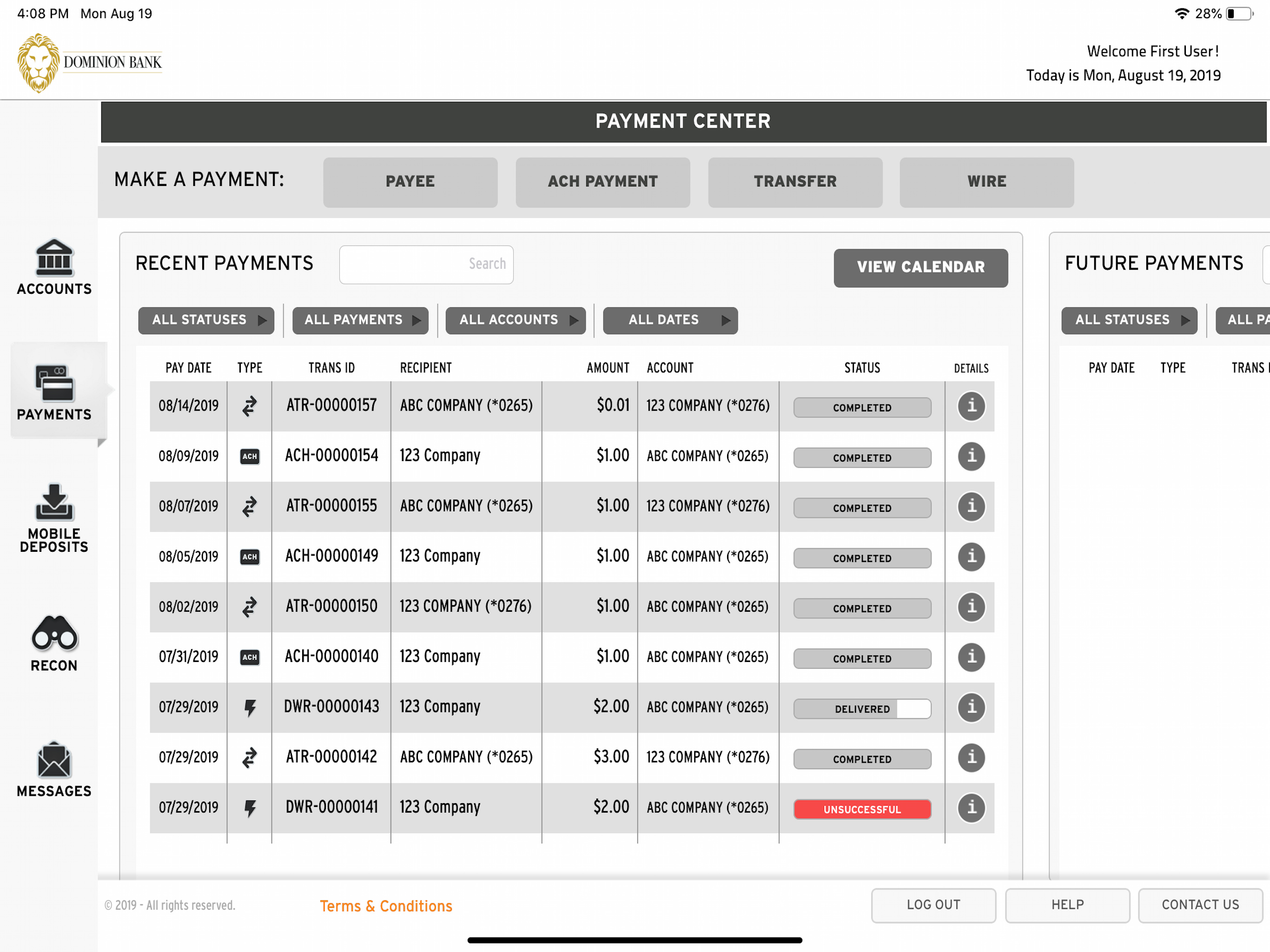Sort by Trans ID column in Recent Payments

click(331, 368)
